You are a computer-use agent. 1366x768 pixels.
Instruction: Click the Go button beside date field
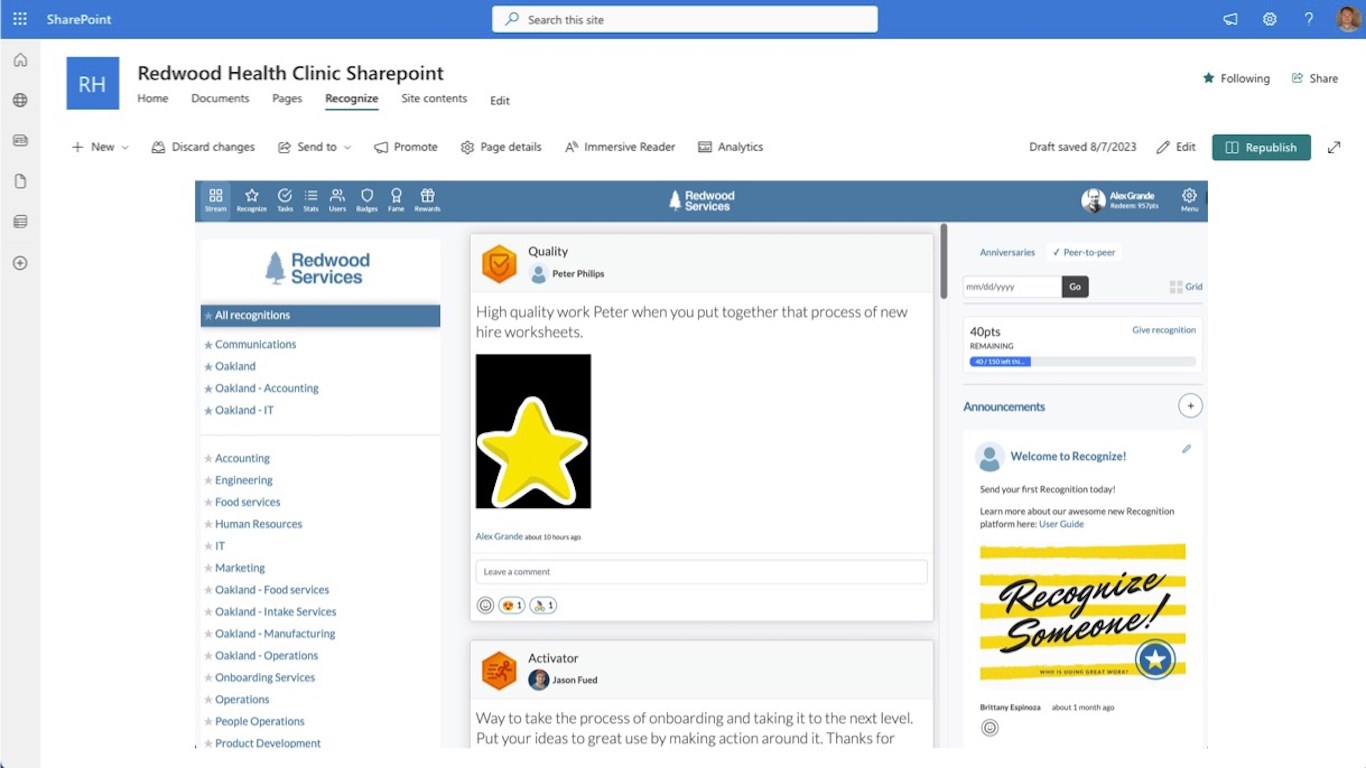1075,287
